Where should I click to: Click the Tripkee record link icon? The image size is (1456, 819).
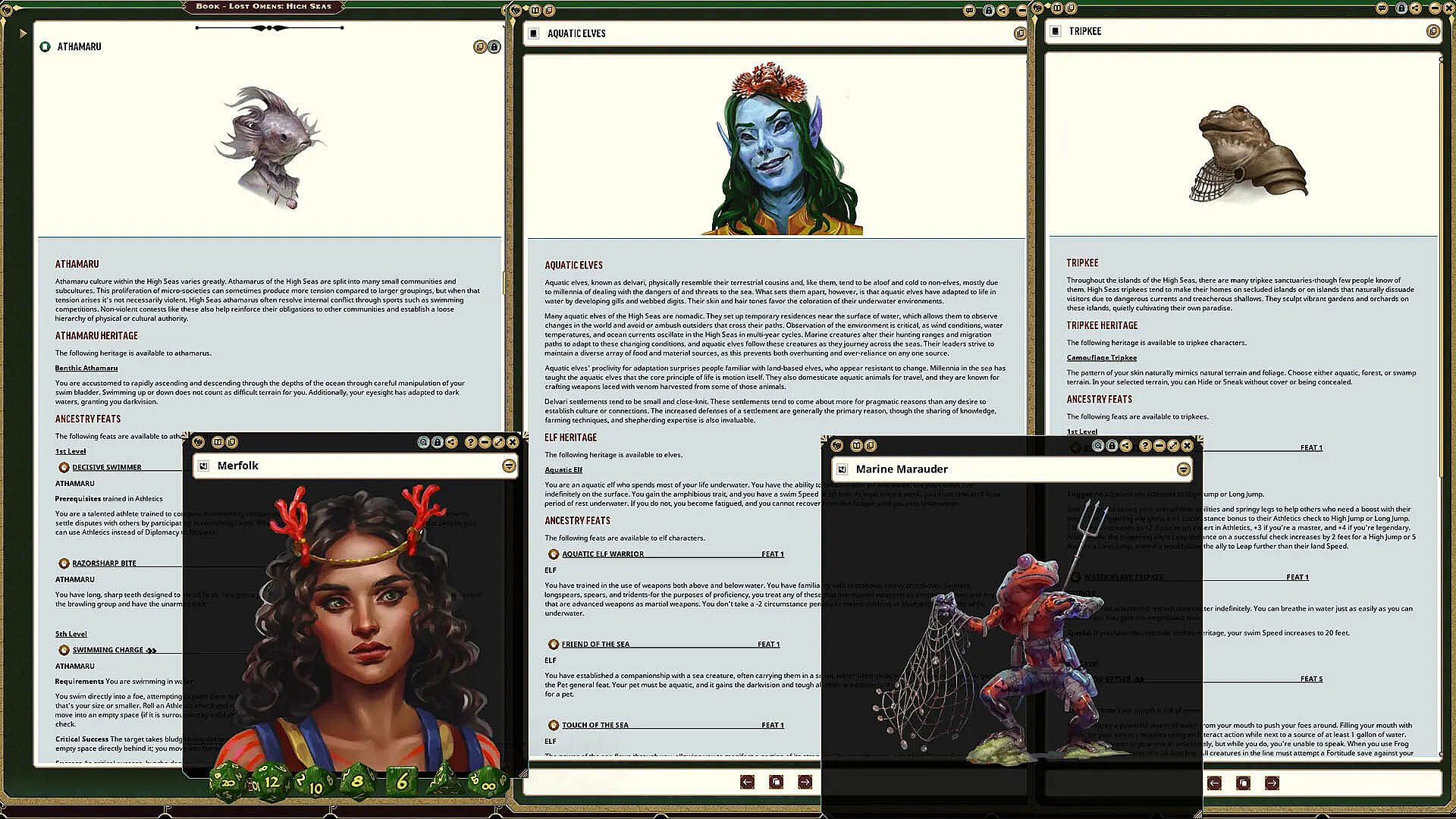1056,31
